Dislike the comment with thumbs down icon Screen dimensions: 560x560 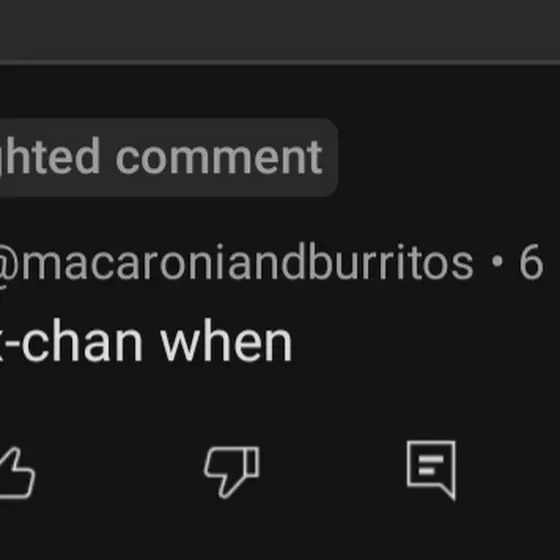point(232,472)
